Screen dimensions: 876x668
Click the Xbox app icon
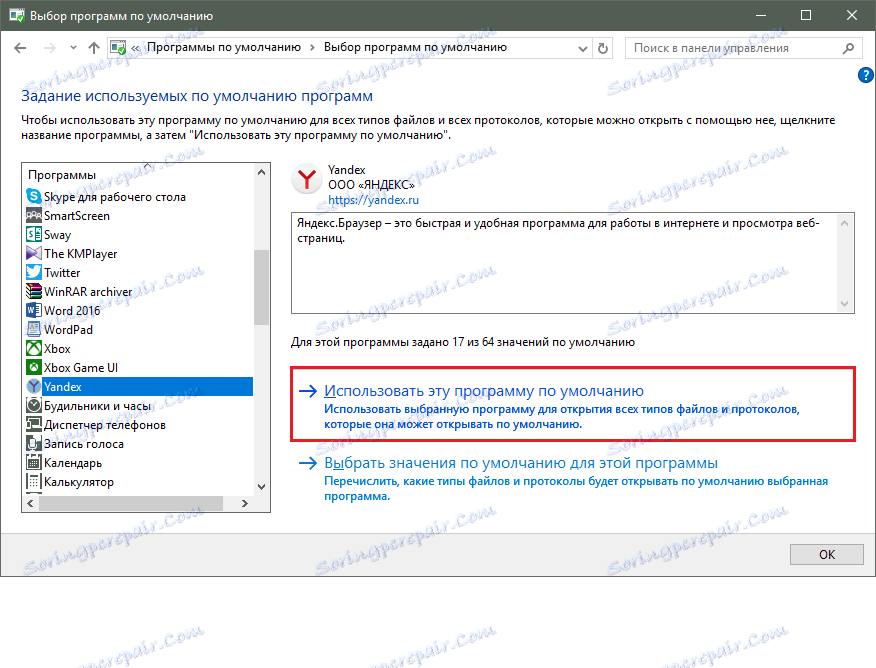(34, 349)
